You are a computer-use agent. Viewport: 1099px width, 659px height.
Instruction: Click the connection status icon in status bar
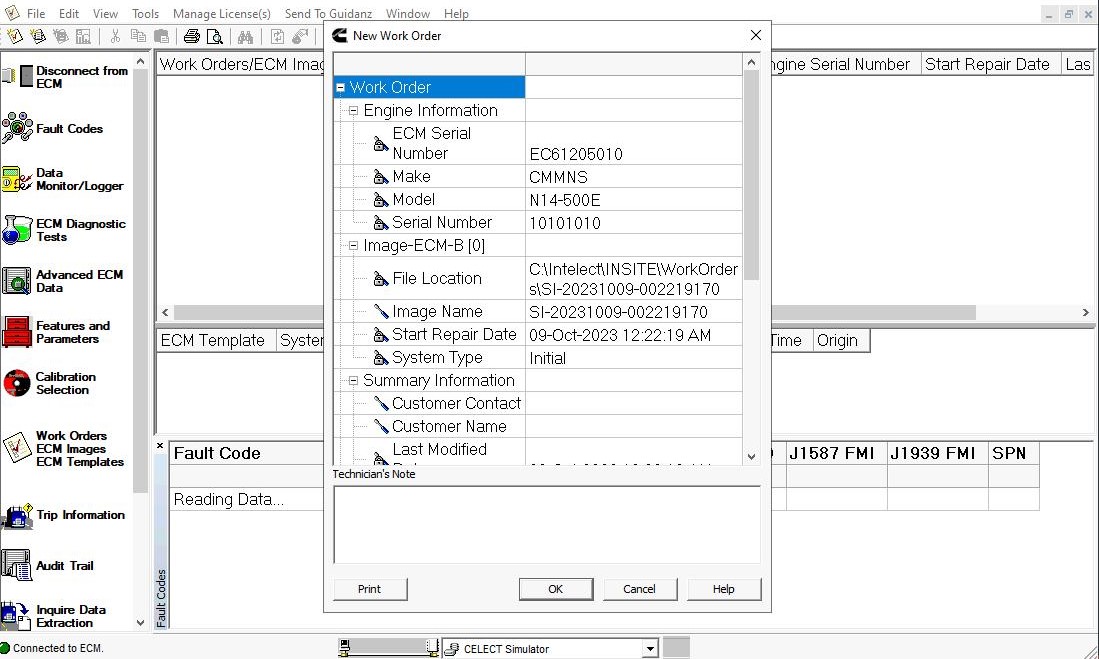pos(6,648)
